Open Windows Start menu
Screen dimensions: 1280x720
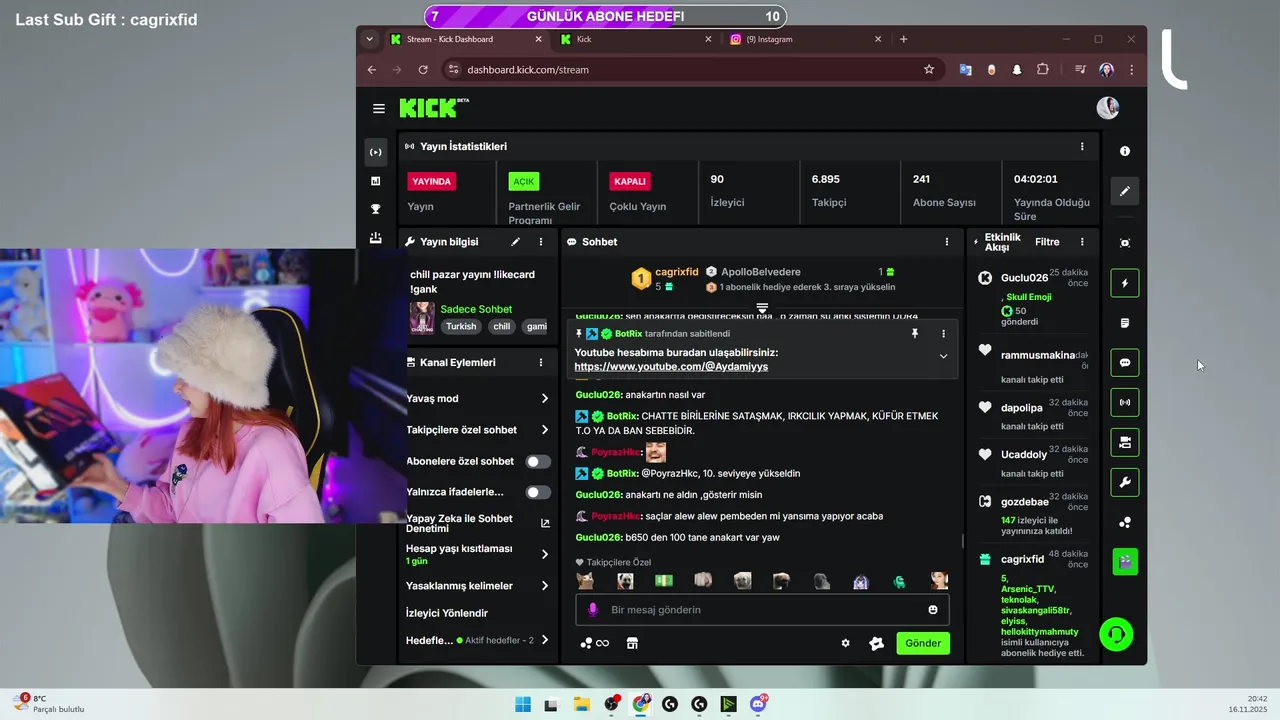[x=522, y=704]
